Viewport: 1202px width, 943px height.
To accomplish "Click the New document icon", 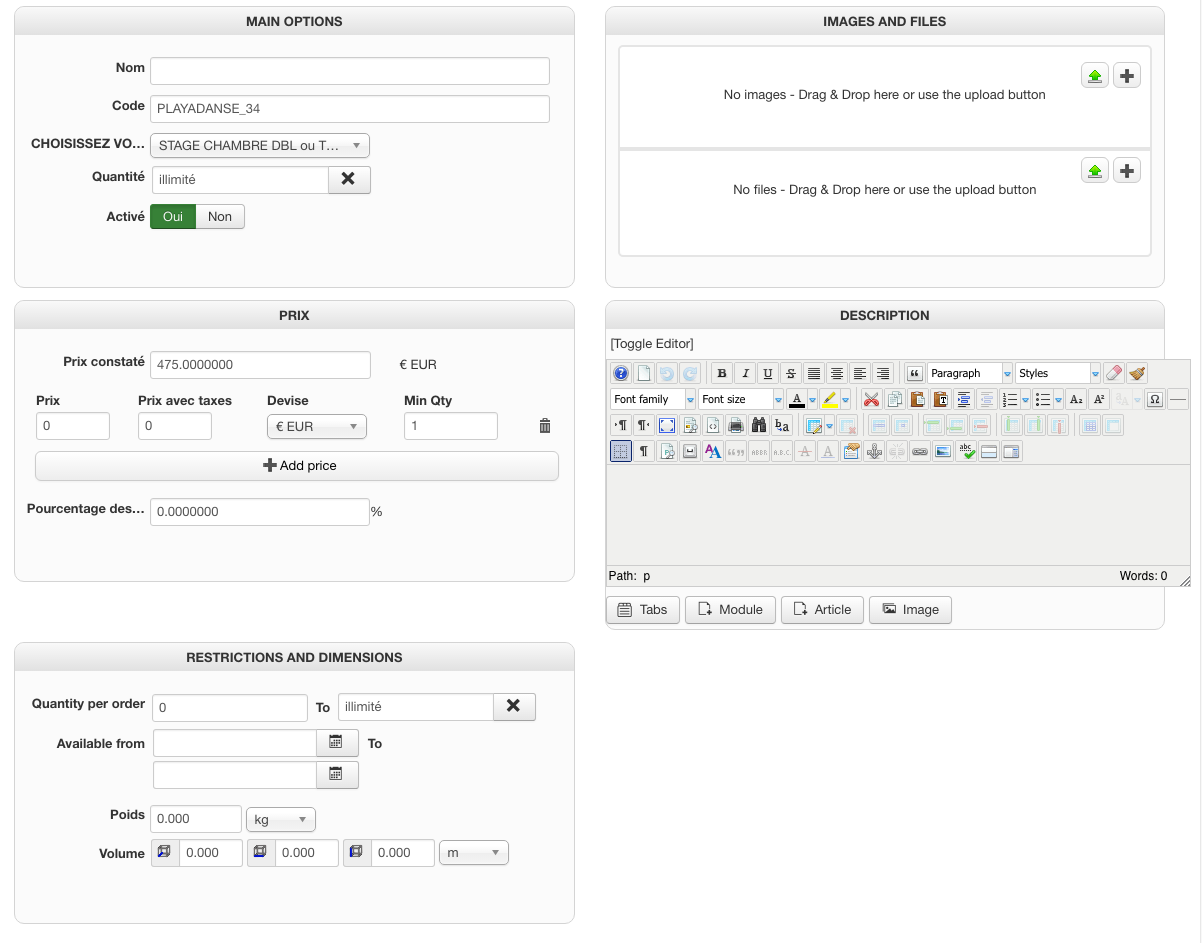I will point(644,373).
